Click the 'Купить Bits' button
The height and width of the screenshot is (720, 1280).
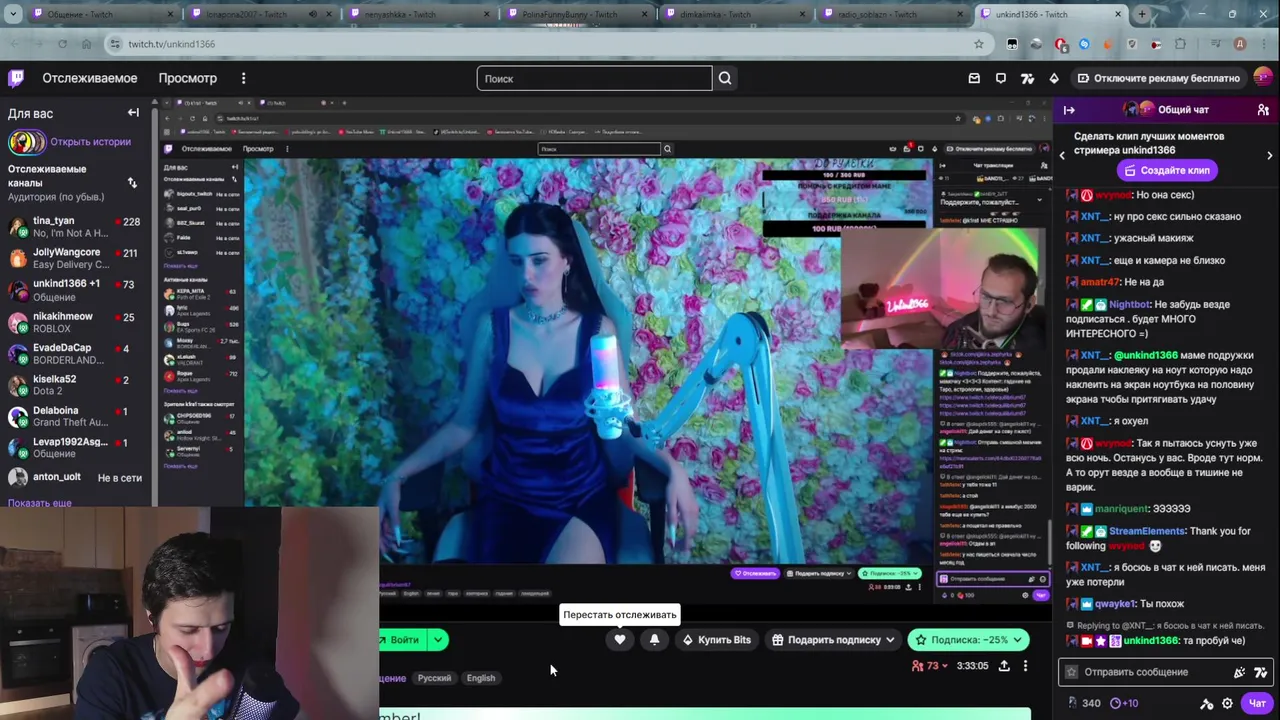point(716,640)
